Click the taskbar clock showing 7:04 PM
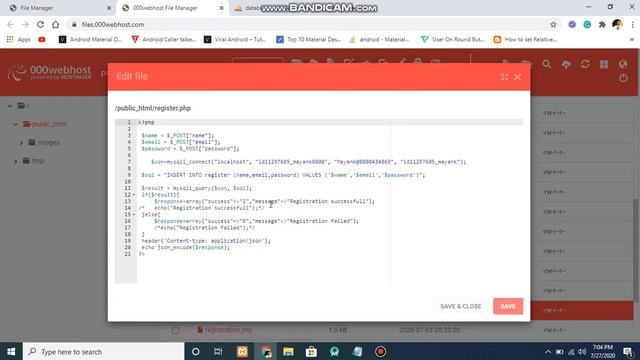Image resolution: width=640 pixels, height=360 pixels. (x=602, y=351)
